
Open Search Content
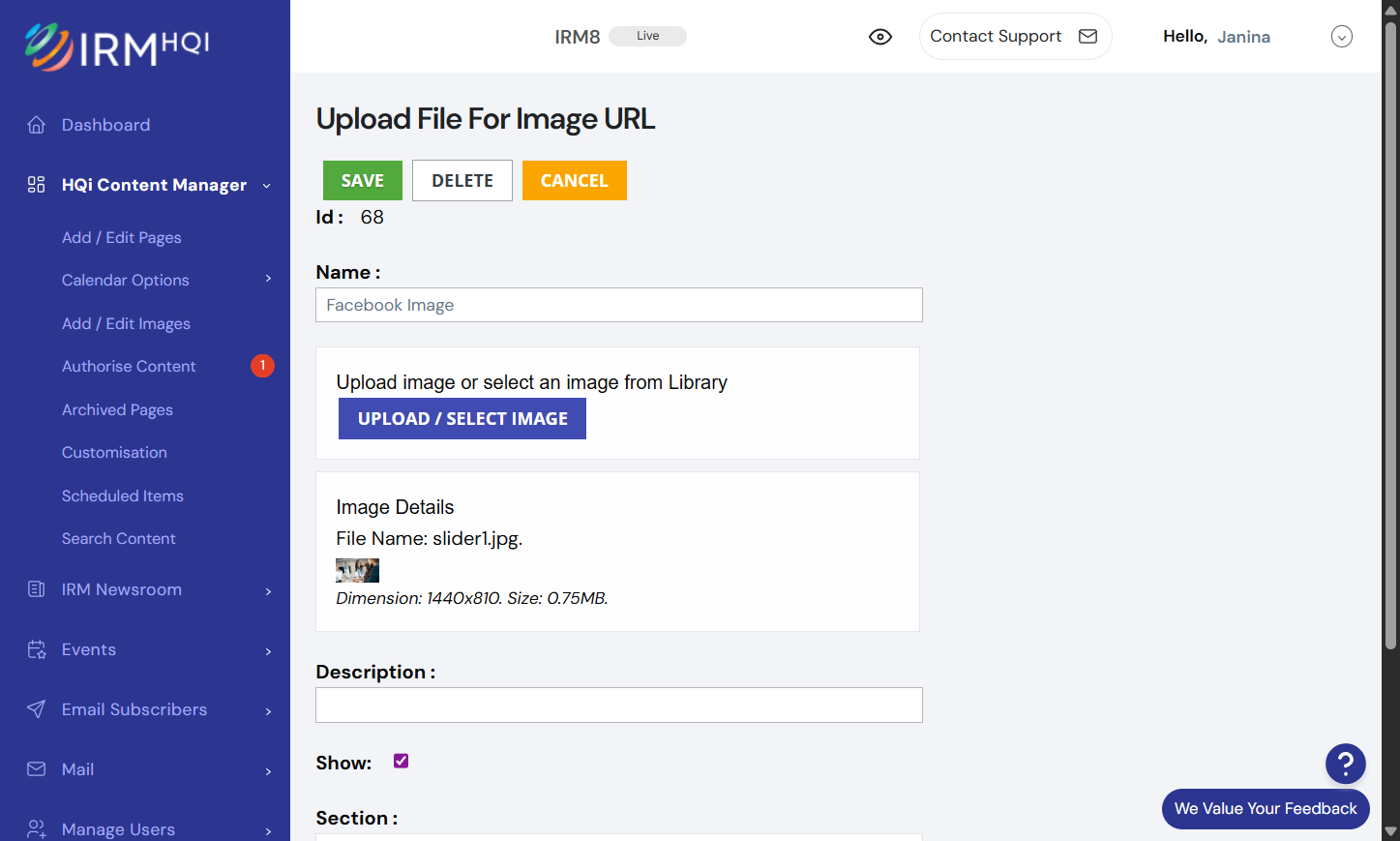click(119, 538)
